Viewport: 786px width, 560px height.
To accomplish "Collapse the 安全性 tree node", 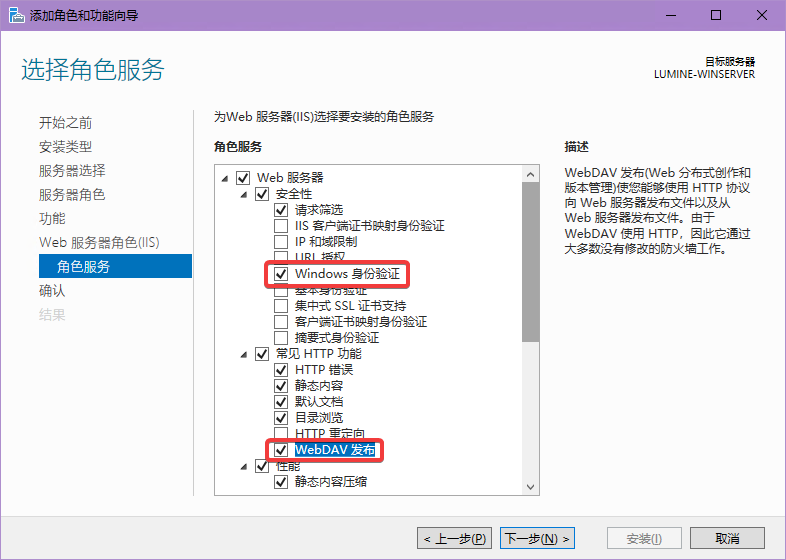I will point(243,194).
